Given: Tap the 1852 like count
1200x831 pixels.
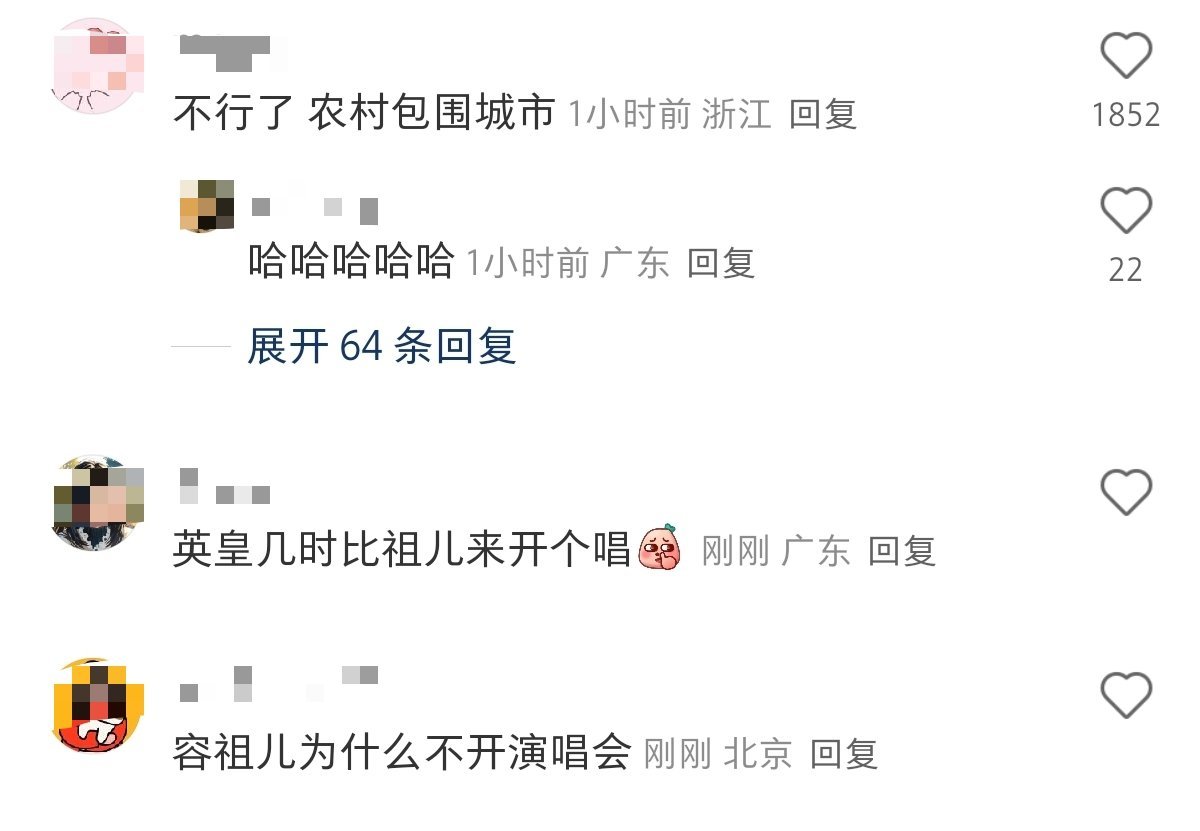Looking at the screenshot, I should [1126, 115].
